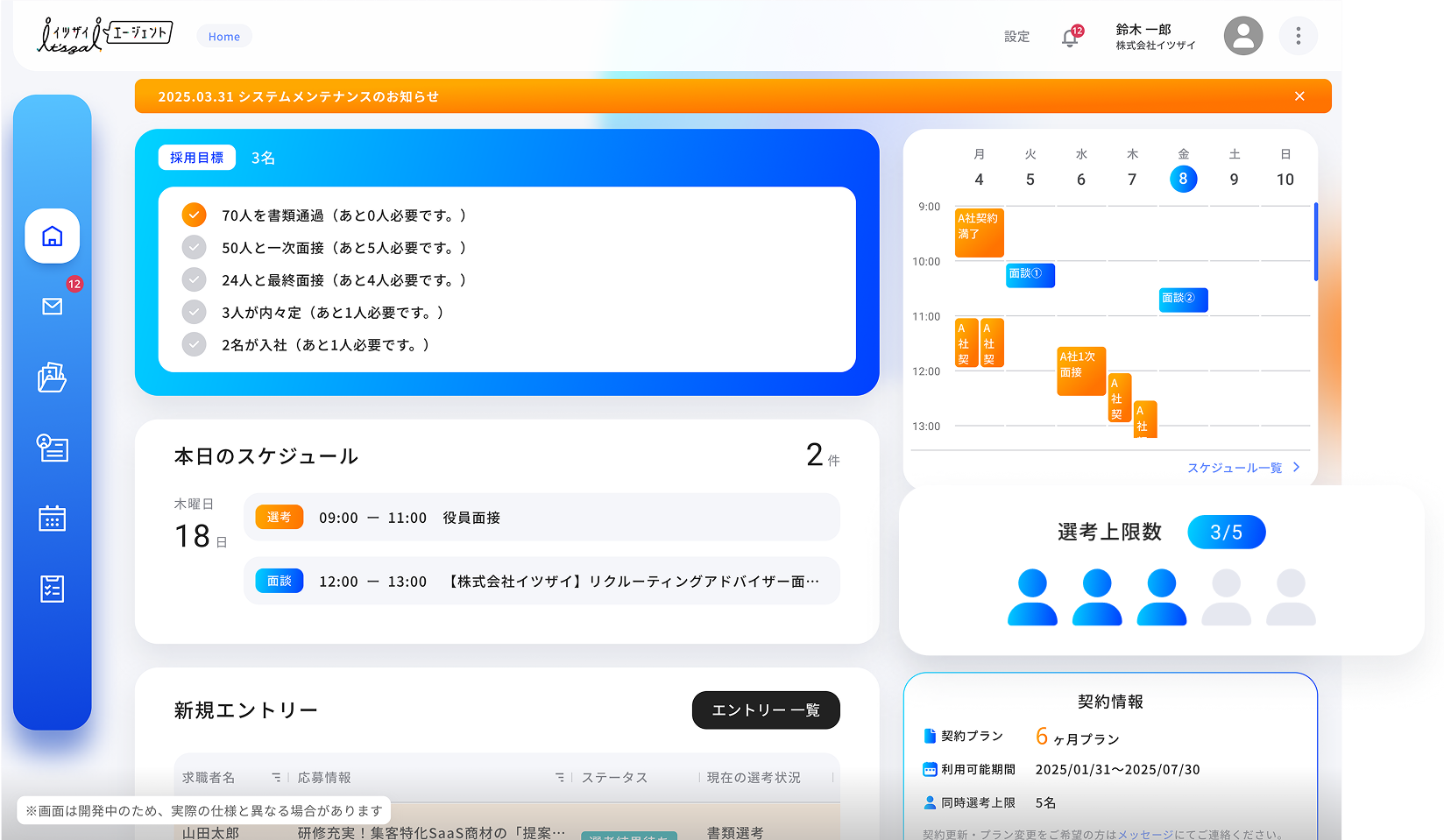The width and height of the screenshot is (1444, 840).
Task: Click the 同時選考上限 person icon
Action: click(x=930, y=802)
